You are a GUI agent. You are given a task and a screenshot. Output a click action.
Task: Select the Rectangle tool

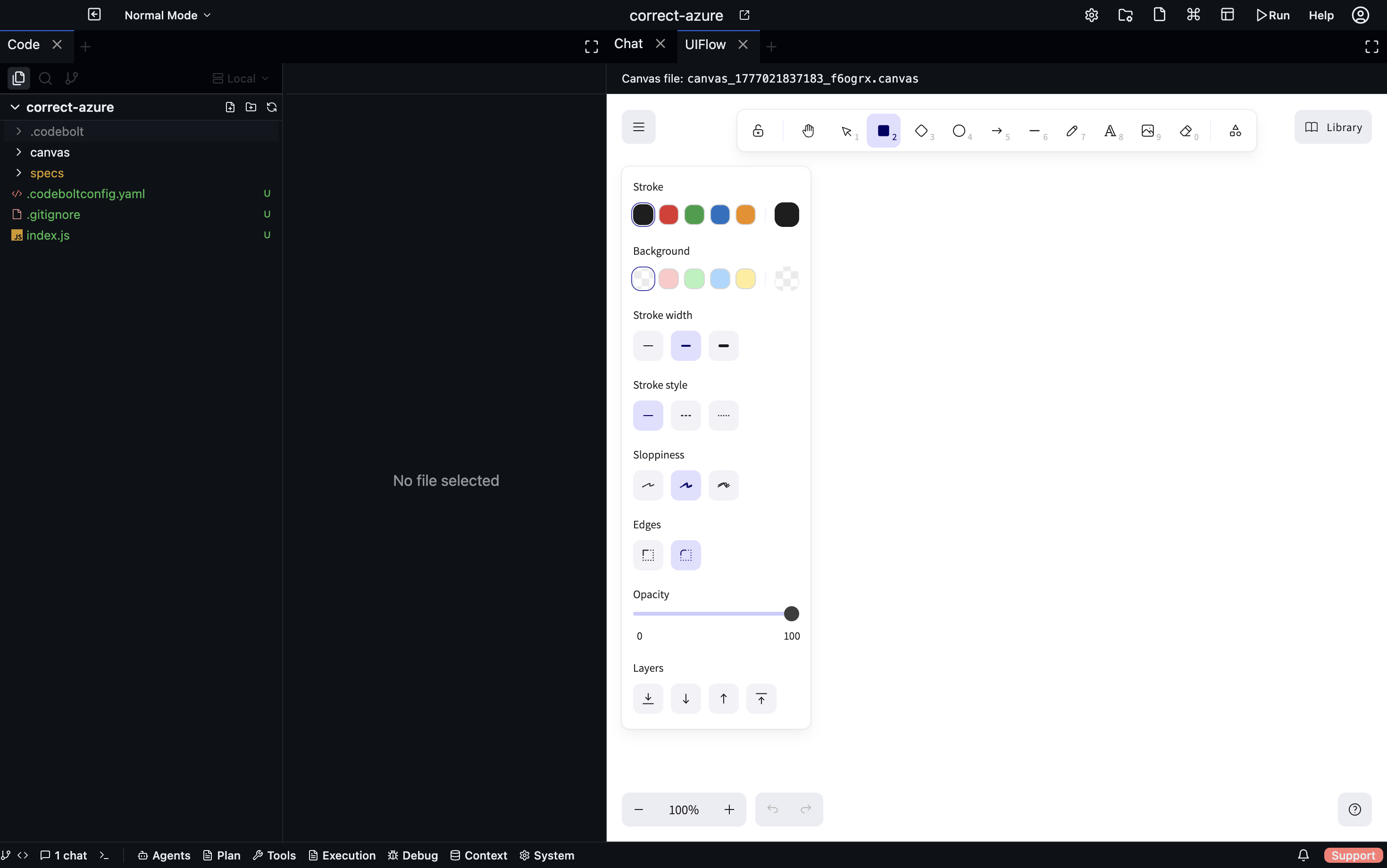point(884,131)
